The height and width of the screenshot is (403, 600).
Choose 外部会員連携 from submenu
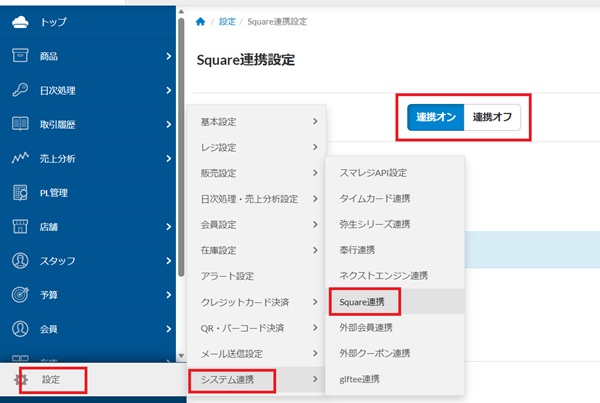tap(395, 327)
